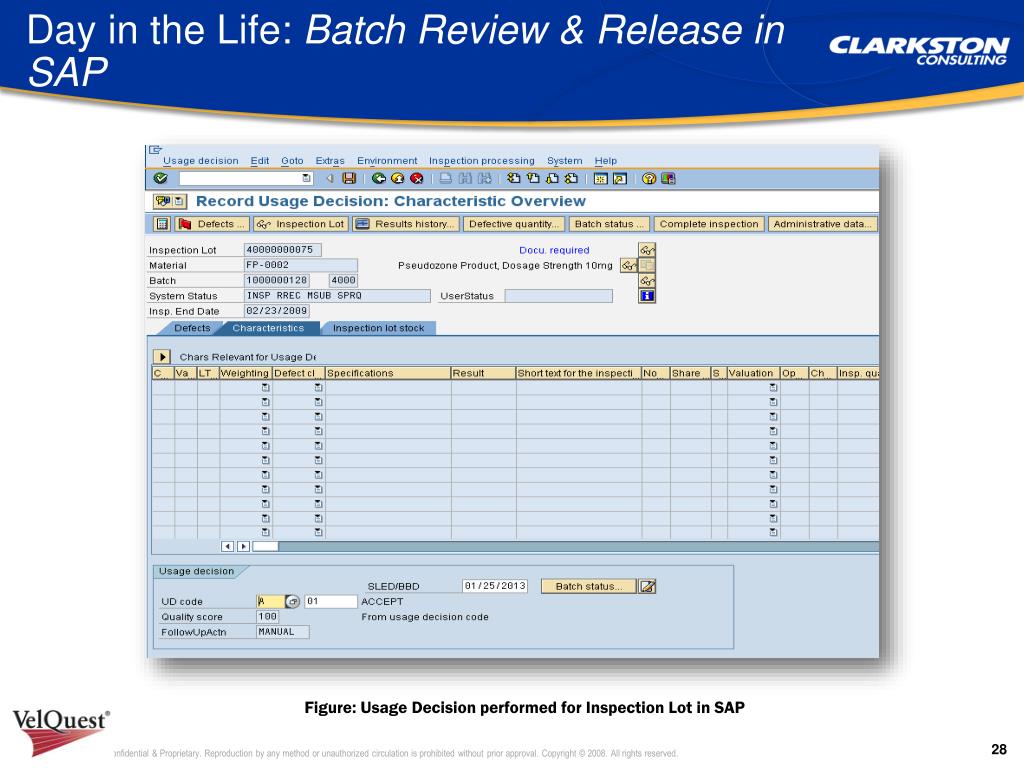Click the Previous Page icon
This screenshot has width=1024, height=768.
[533, 178]
